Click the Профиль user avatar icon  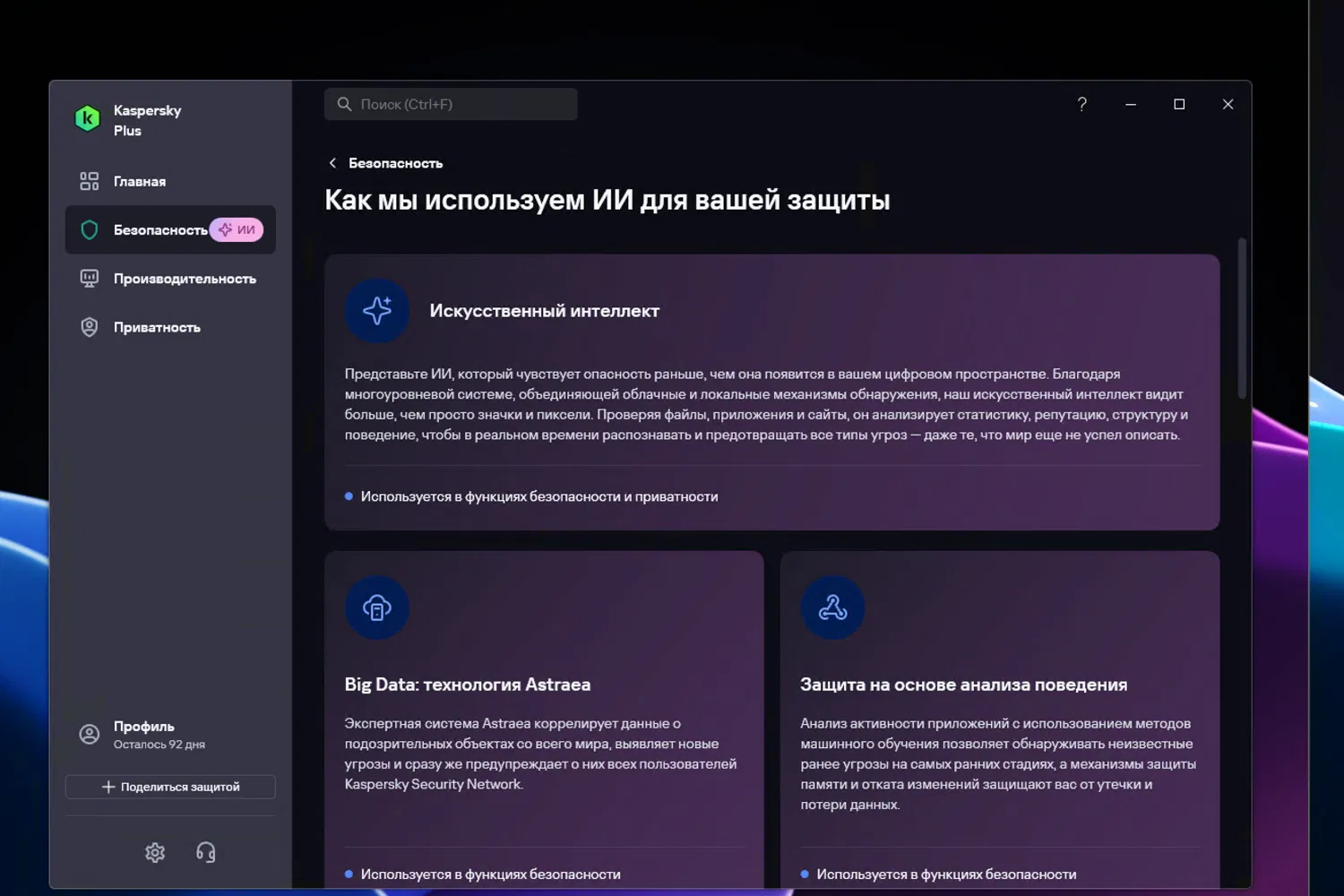pos(90,735)
